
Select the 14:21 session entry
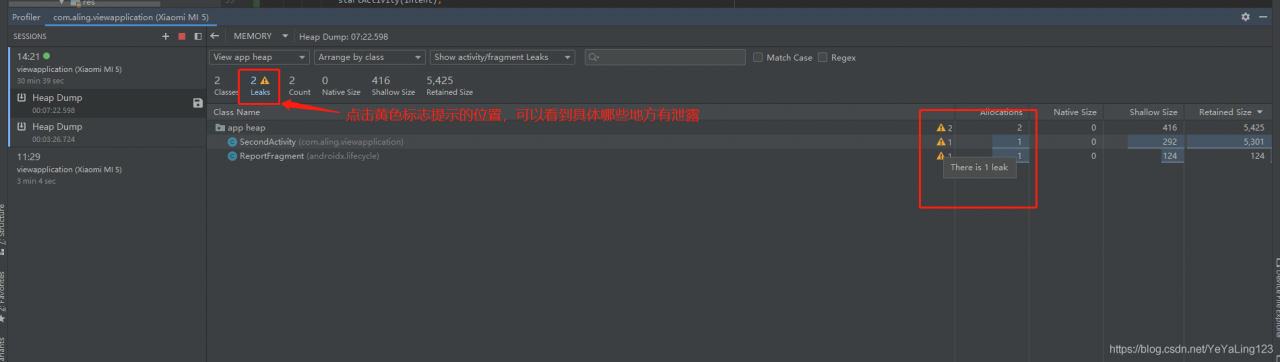click(107, 67)
